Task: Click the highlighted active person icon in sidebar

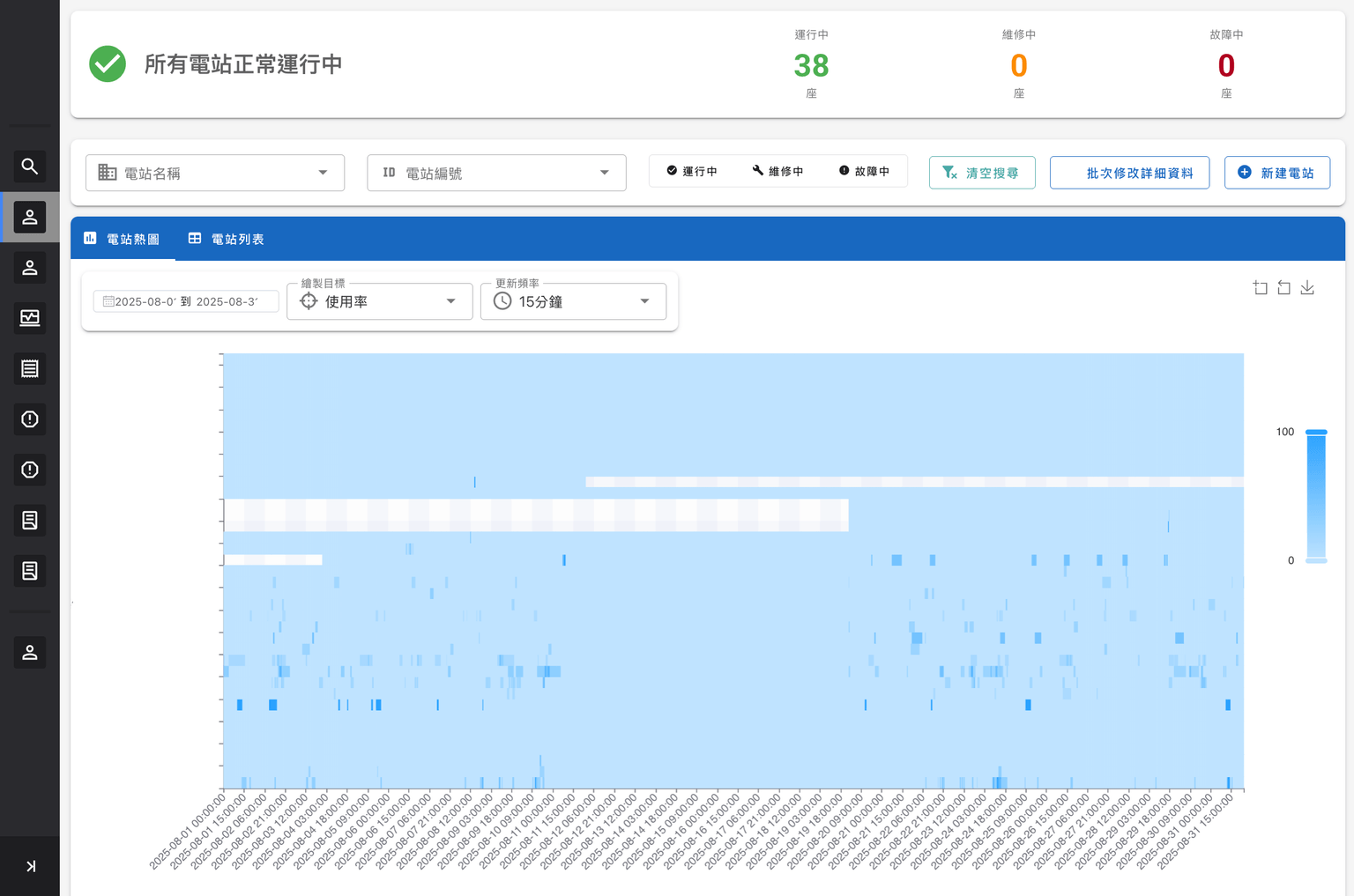Action: pyautogui.click(x=29, y=217)
